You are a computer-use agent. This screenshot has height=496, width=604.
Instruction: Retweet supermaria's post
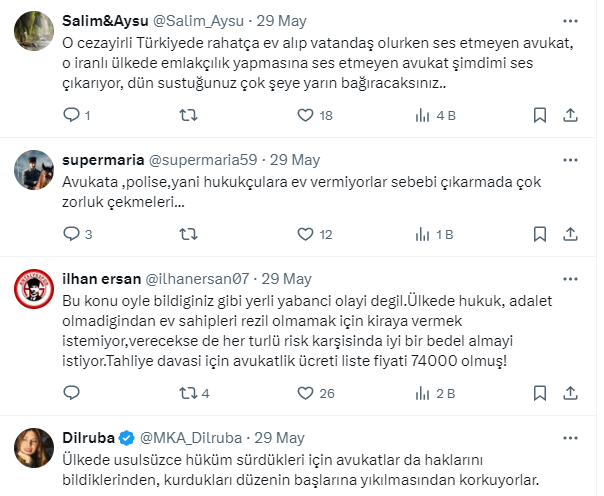tap(187, 235)
